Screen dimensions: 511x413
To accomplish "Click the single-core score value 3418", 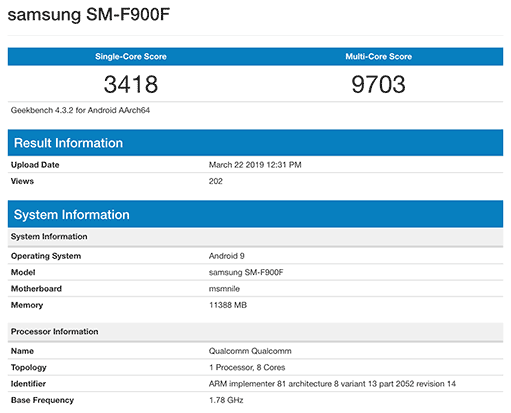I will pyautogui.click(x=131, y=84).
